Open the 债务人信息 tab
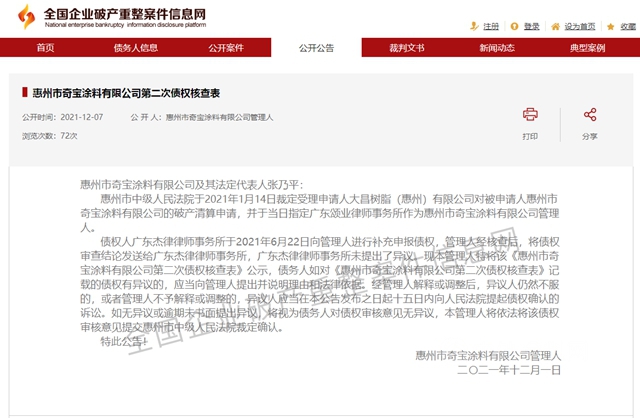 [x=136, y=48]
